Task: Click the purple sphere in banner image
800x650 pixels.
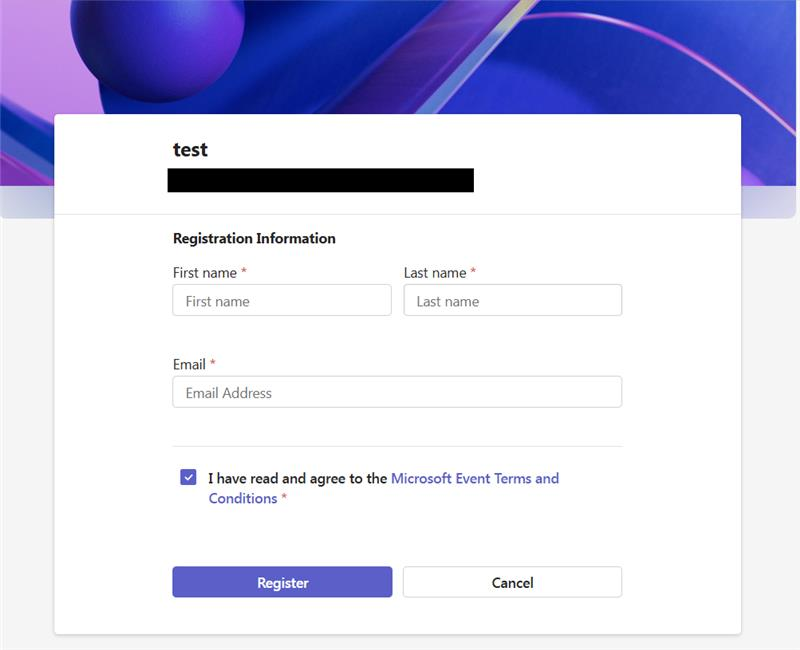Action: point(155,45)
